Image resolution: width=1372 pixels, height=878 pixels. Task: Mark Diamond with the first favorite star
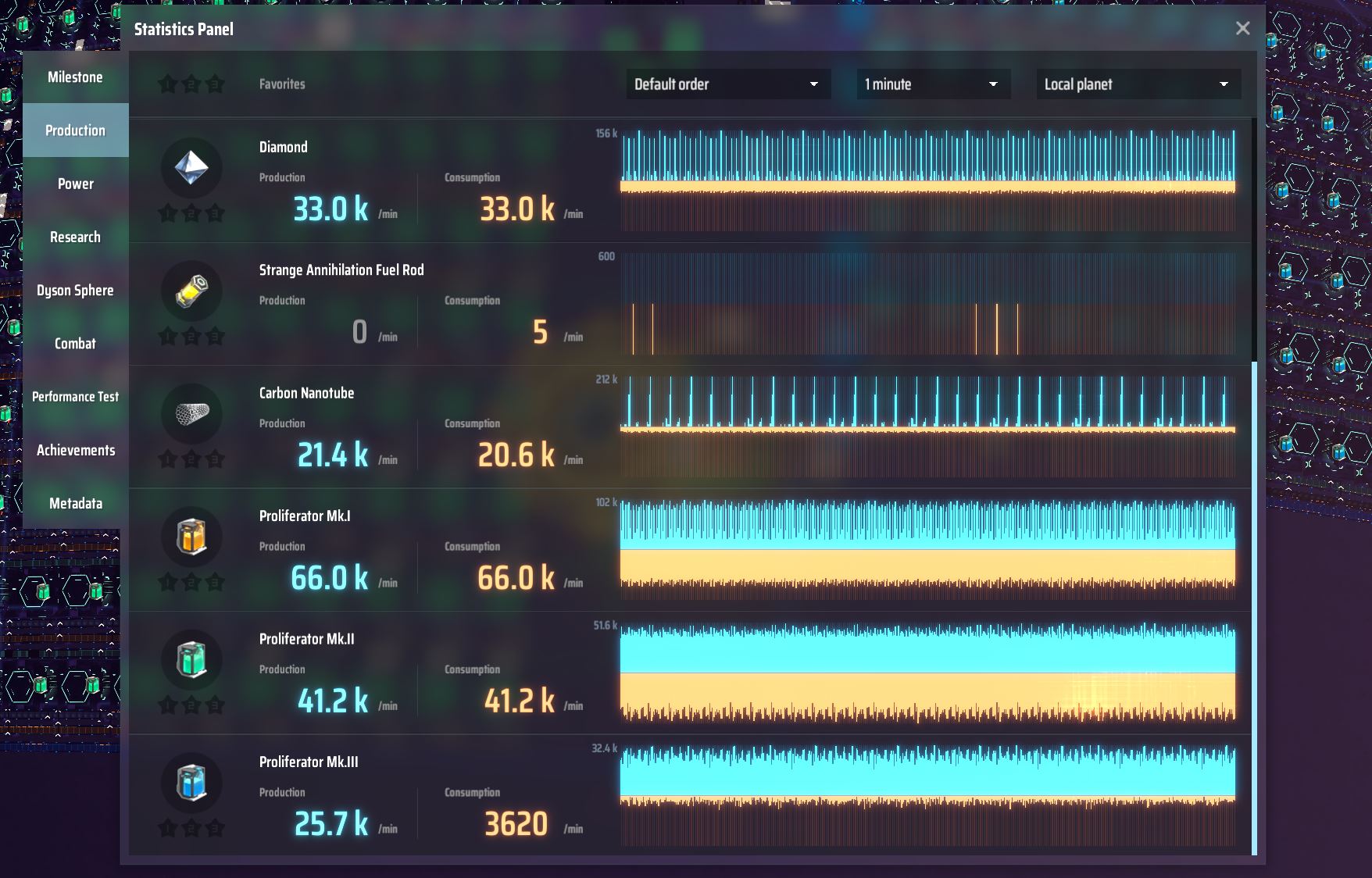(167, 213)
